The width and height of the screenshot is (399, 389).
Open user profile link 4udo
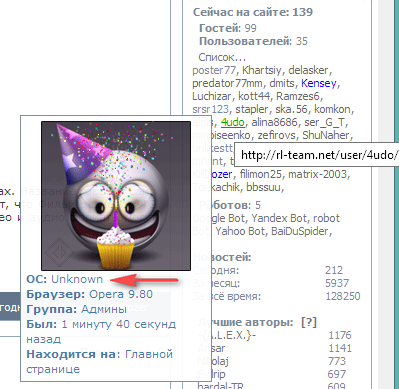pos(233,122)
